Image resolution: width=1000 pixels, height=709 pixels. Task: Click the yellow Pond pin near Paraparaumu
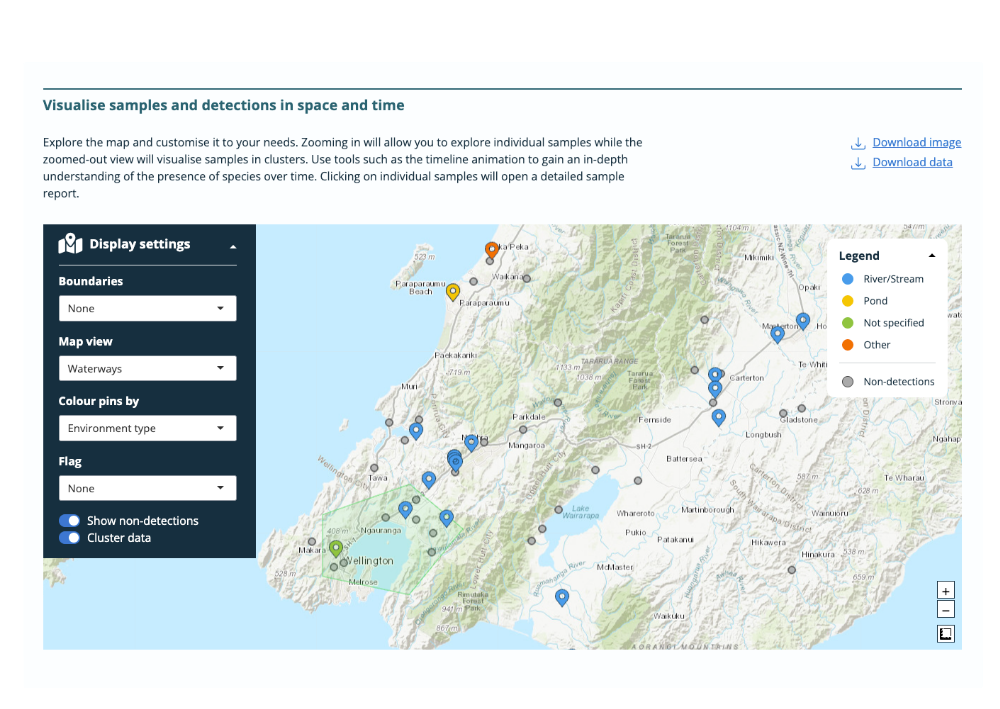coord(453,291)
